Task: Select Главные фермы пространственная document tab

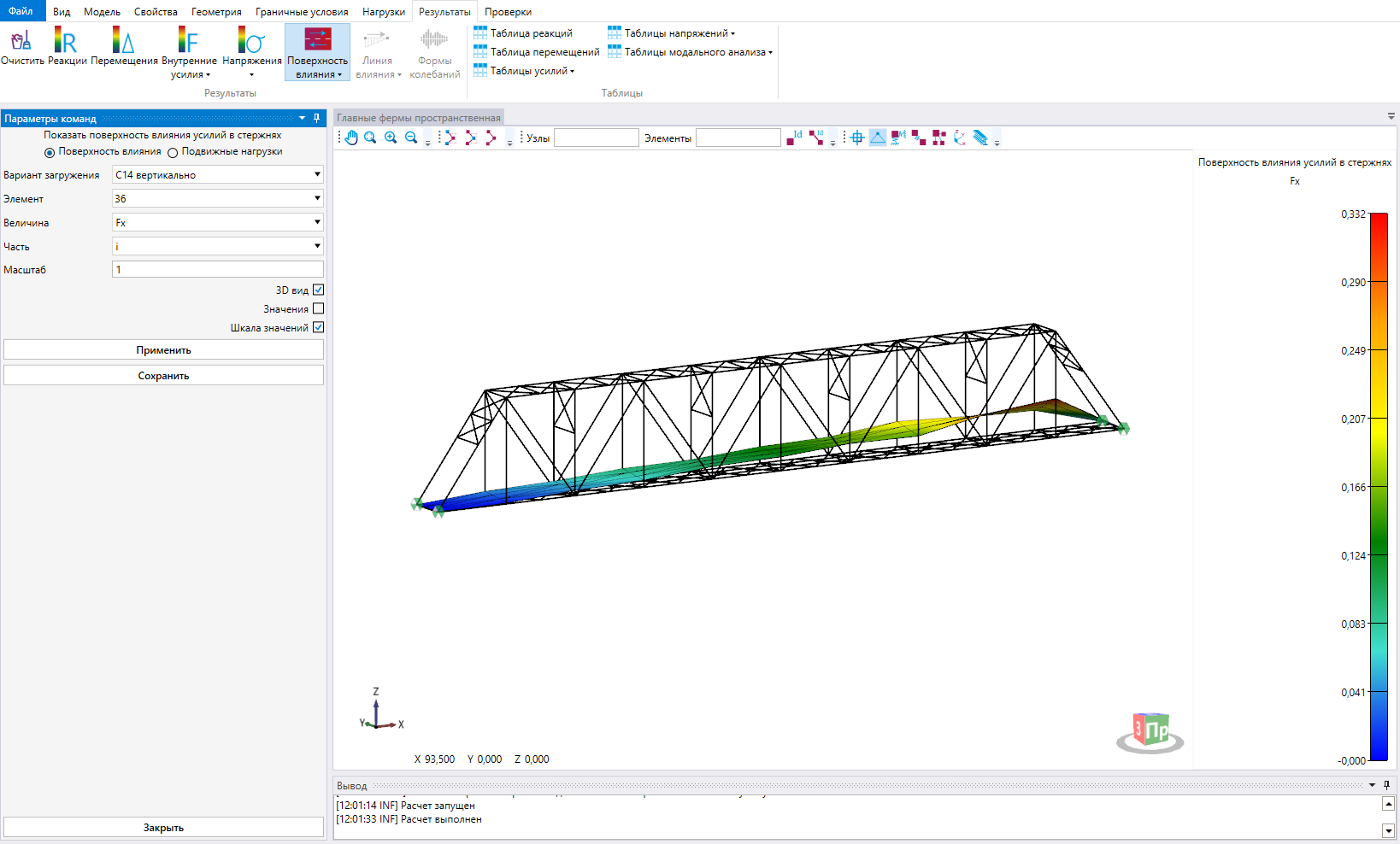Action: click(419, 118)
